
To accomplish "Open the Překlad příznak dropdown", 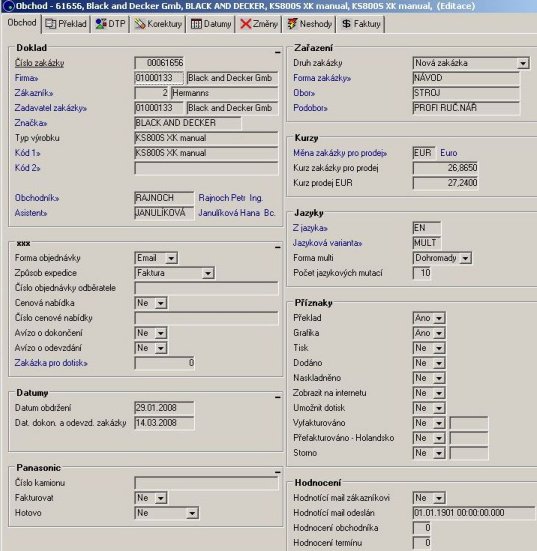I will [439, 318].
